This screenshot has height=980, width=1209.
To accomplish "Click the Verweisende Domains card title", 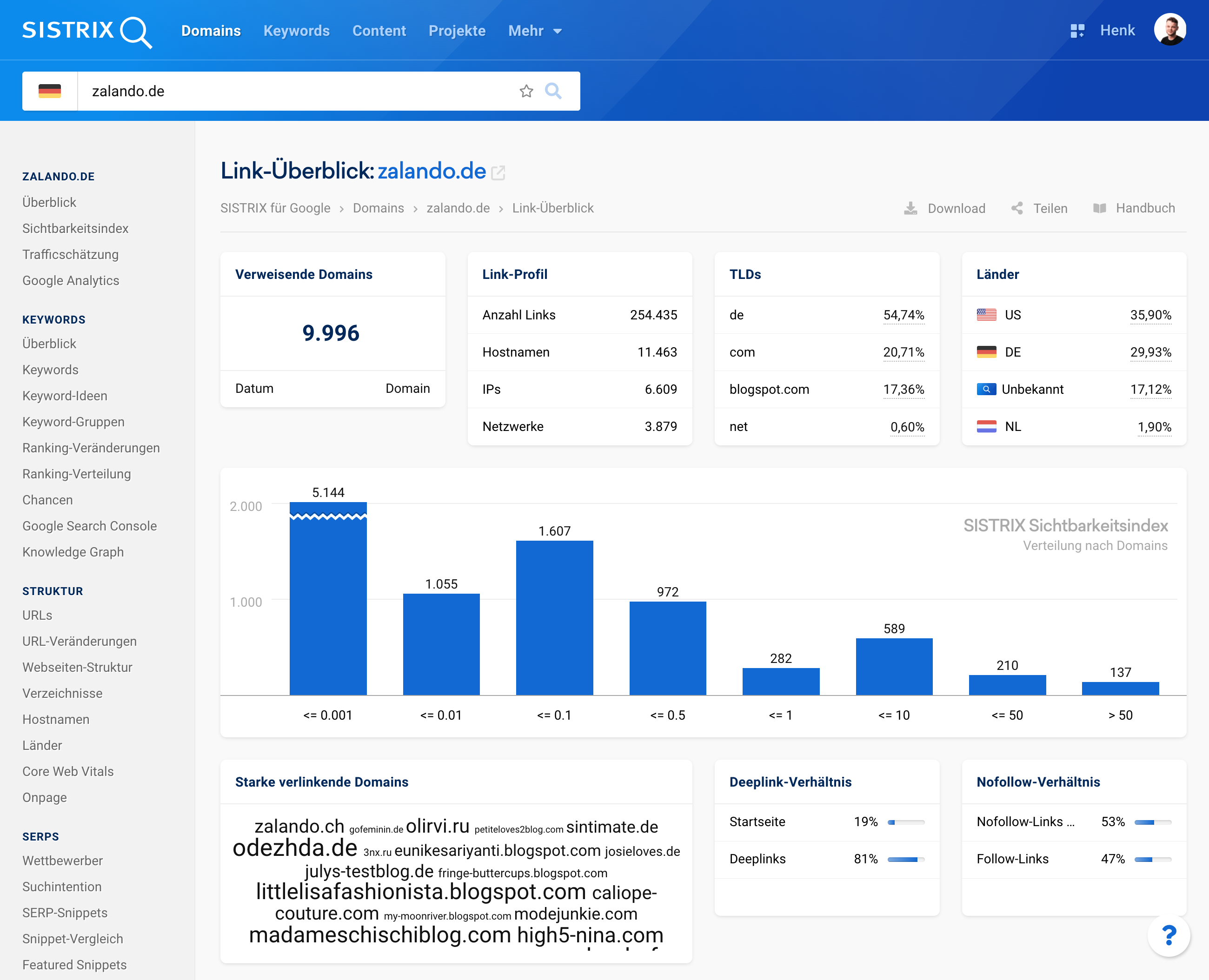I will pos(304,274).
